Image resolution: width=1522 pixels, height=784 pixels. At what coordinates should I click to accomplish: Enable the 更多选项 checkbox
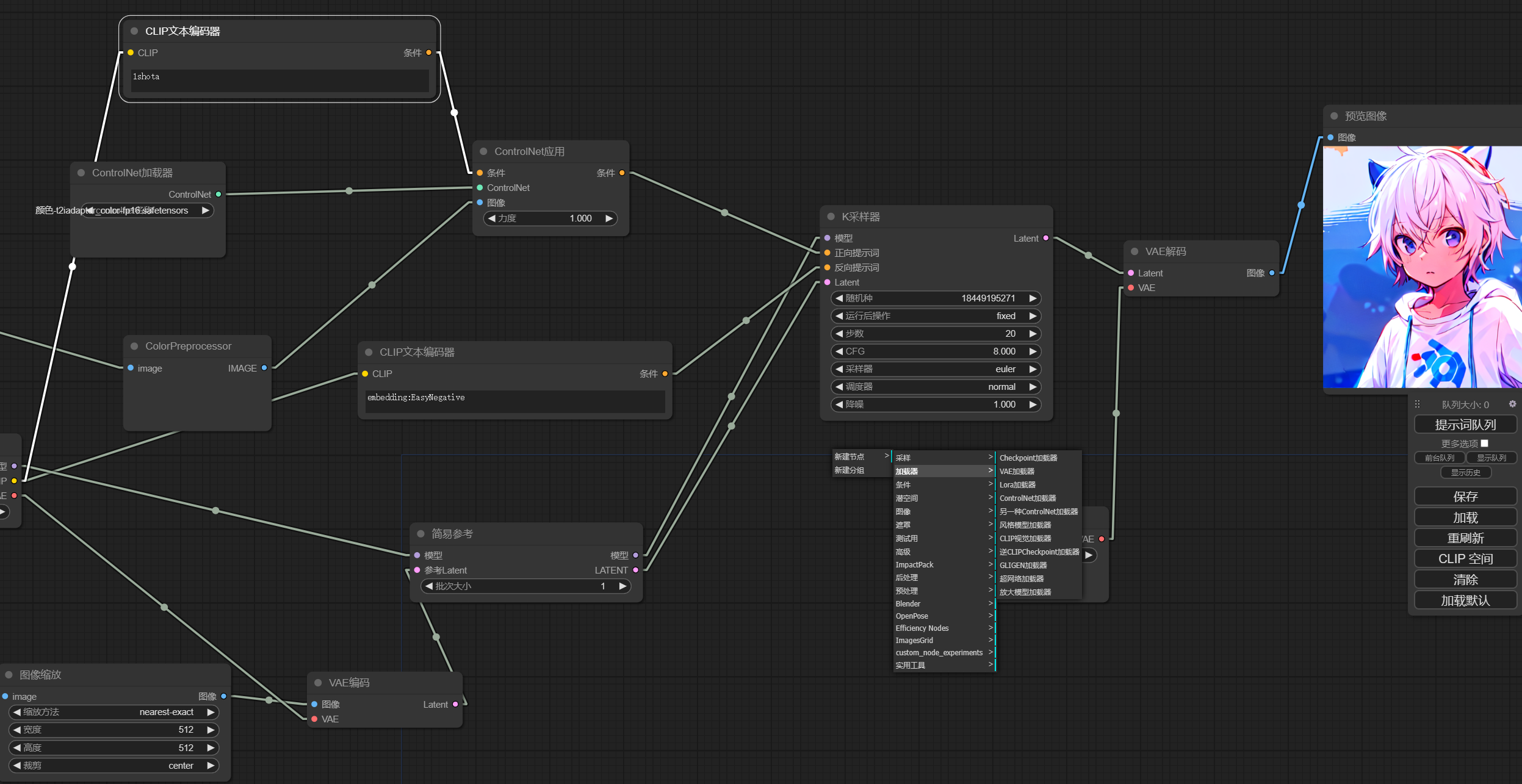click(1485, 443)
